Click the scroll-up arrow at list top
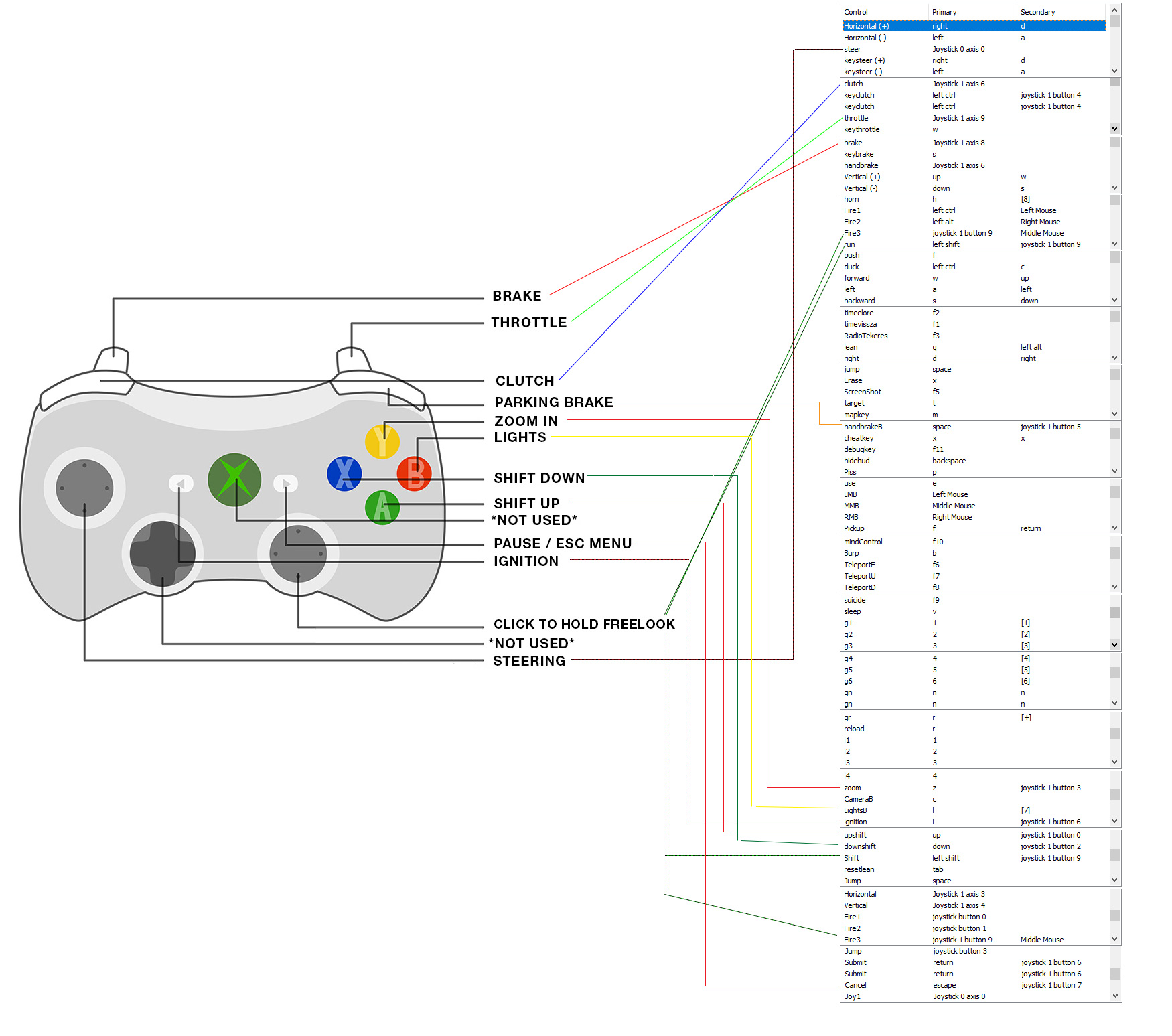Screen dimensions: 1172x1036 point(1115,10)
